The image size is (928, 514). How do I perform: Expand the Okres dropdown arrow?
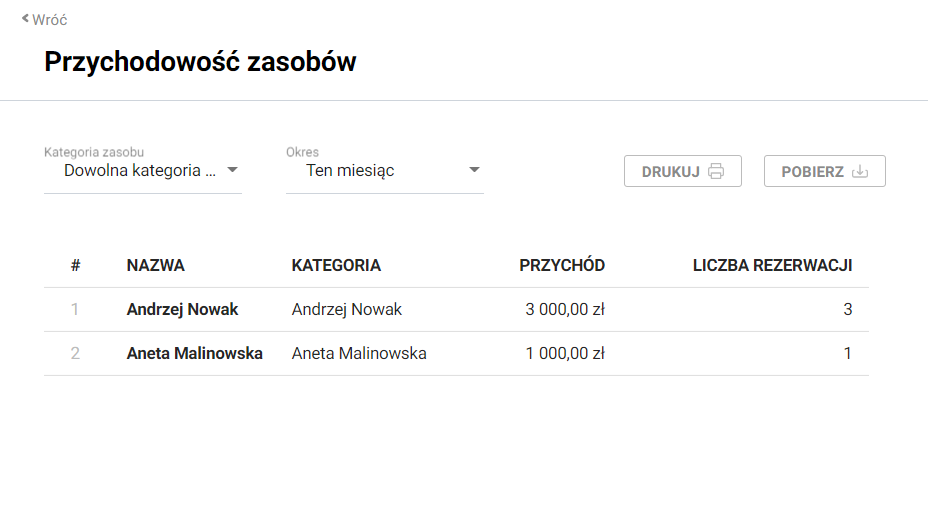(x=474, y=170)
